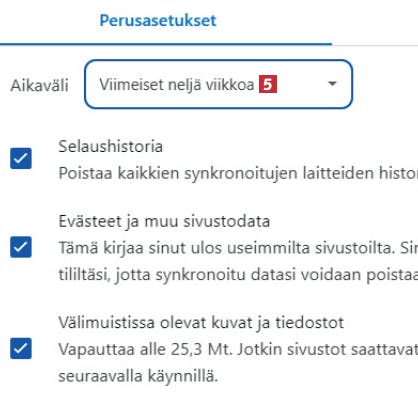
Task: Select the 'Viimeiset neljä viikkoa' option text
Action: point(177,85)
